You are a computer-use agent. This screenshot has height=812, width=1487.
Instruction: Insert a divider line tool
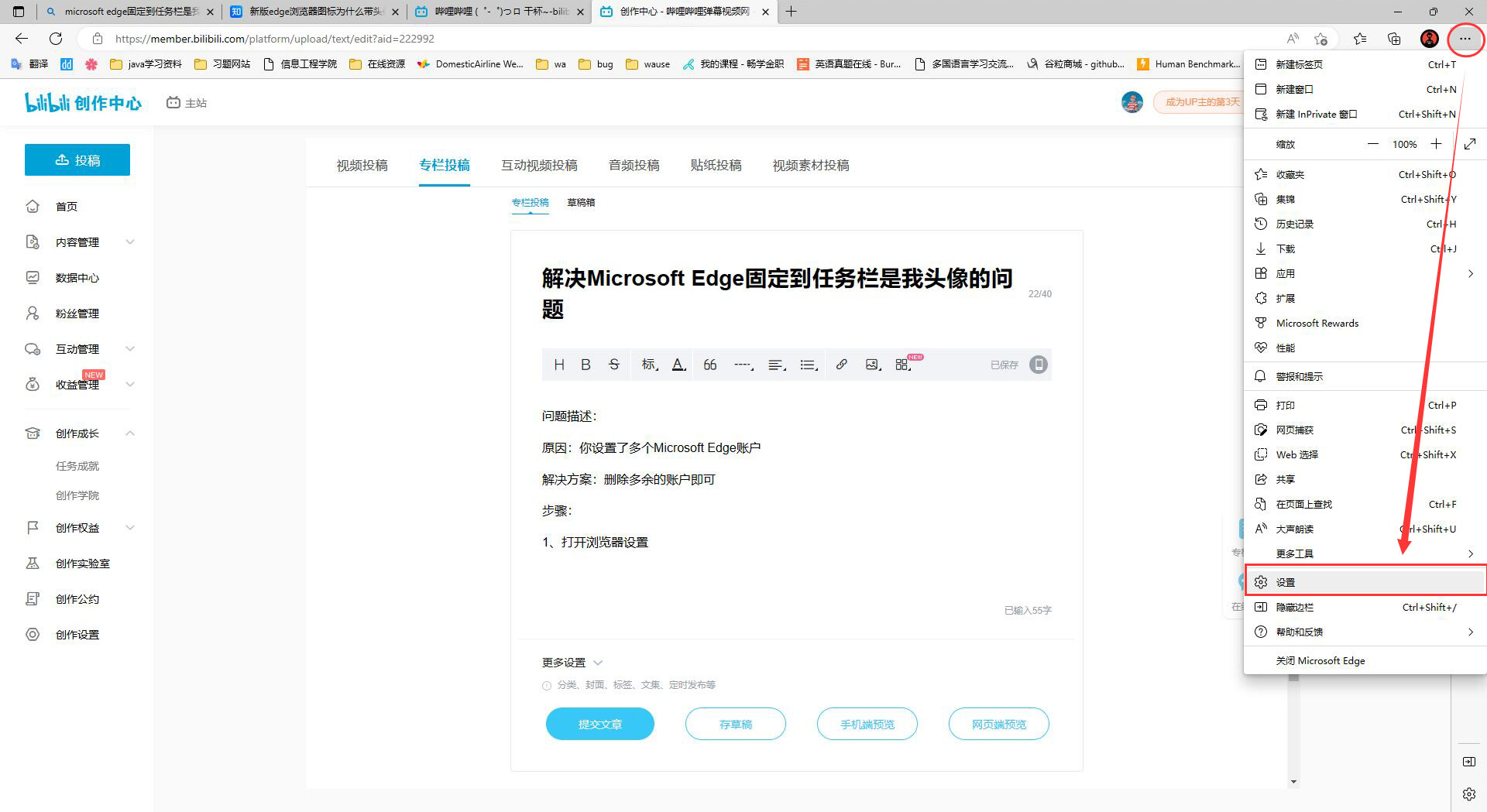point(743,365)
